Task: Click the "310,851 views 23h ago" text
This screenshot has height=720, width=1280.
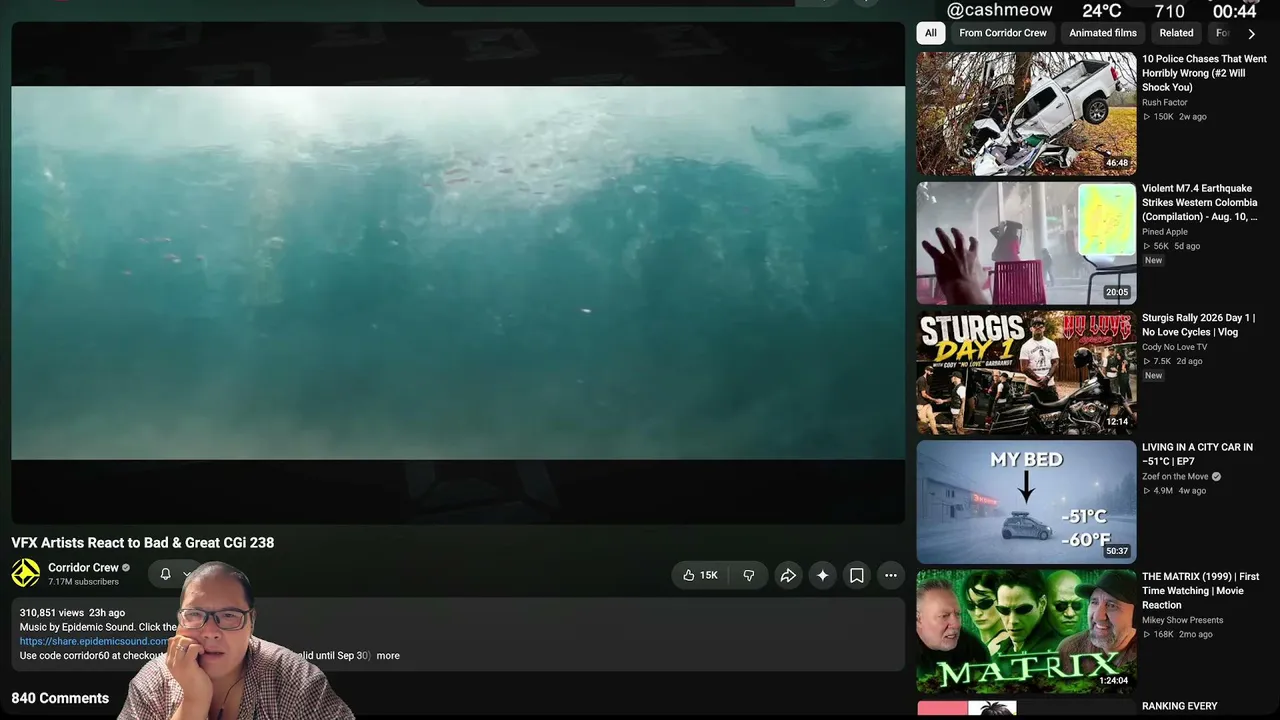Action: [x=72, y=613]
